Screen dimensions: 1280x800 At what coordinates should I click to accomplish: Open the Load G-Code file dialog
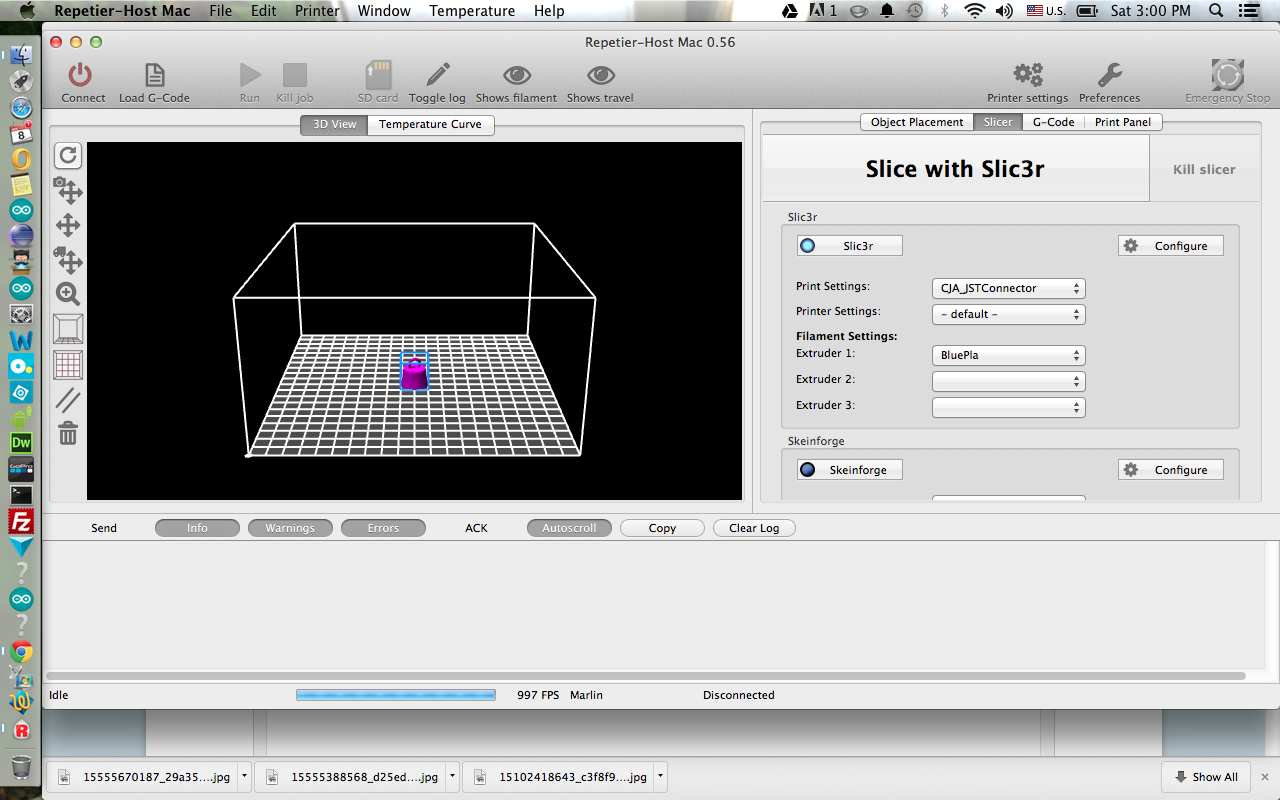click(155, 75)
